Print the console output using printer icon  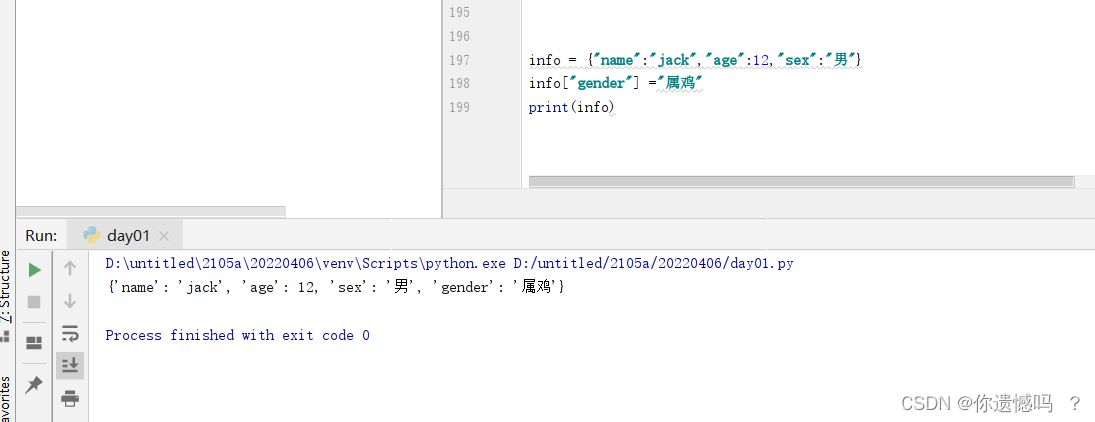pos(70,399)
